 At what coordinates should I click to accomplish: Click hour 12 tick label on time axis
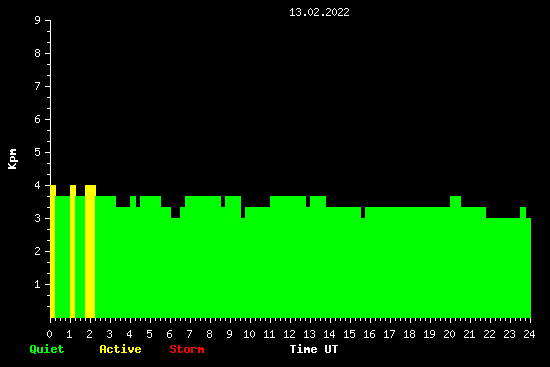coord(289,334)
